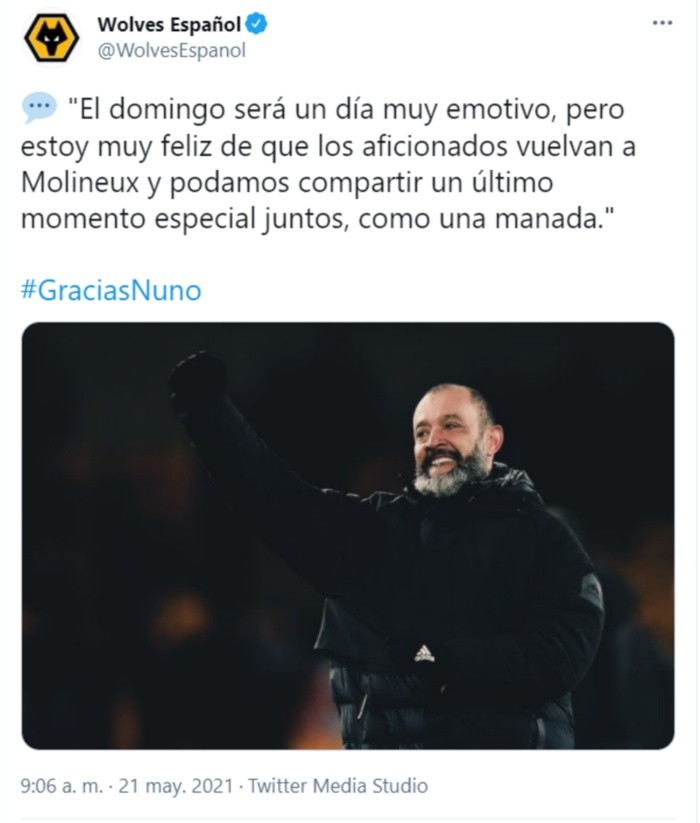Open the Twitter Media Studio source link
The image size is (700, 823).
[338, 786]
